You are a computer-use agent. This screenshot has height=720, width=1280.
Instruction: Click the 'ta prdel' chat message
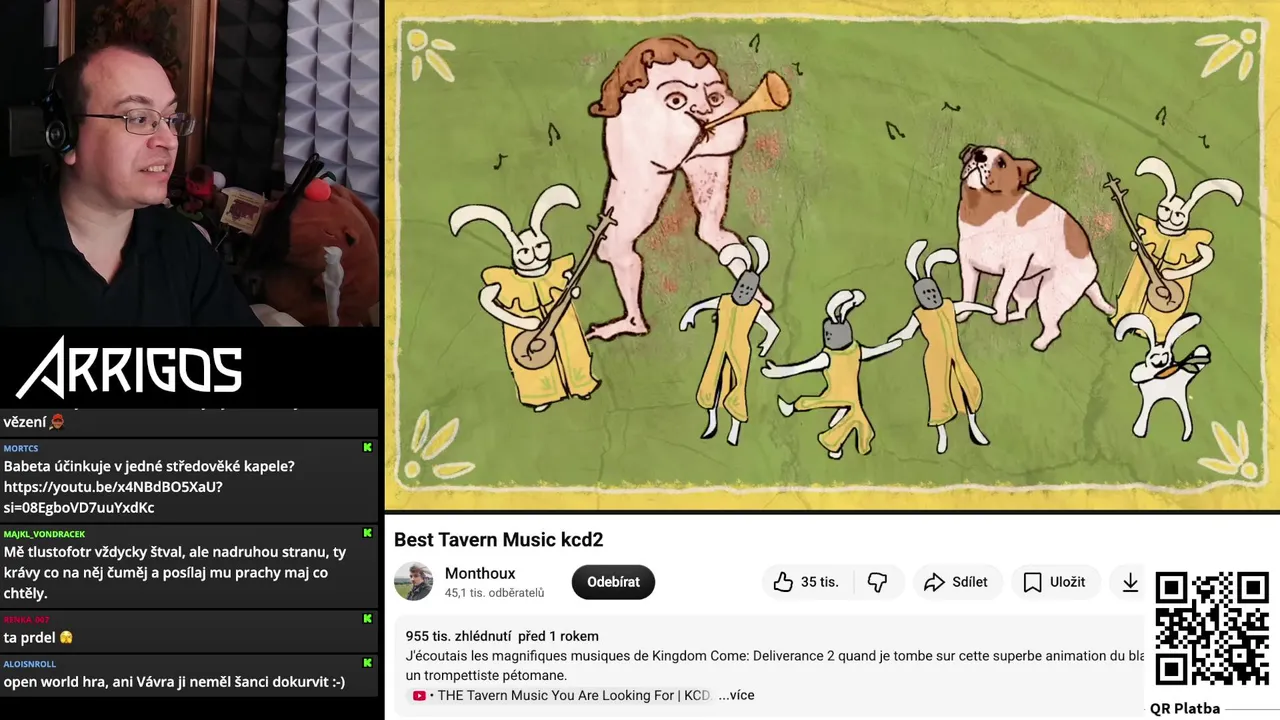(30, 638)
